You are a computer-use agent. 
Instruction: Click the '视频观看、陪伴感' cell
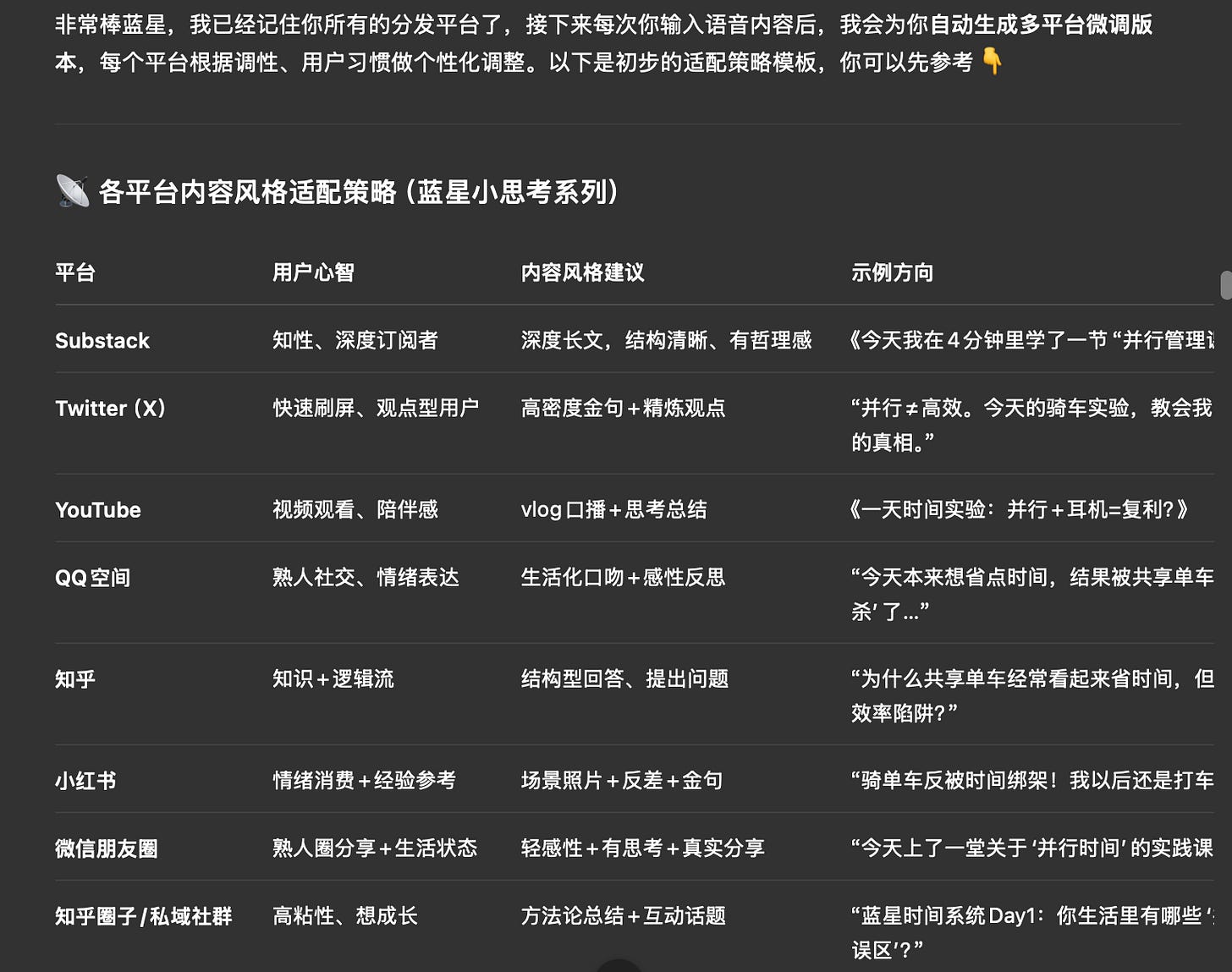click(355, 509)
